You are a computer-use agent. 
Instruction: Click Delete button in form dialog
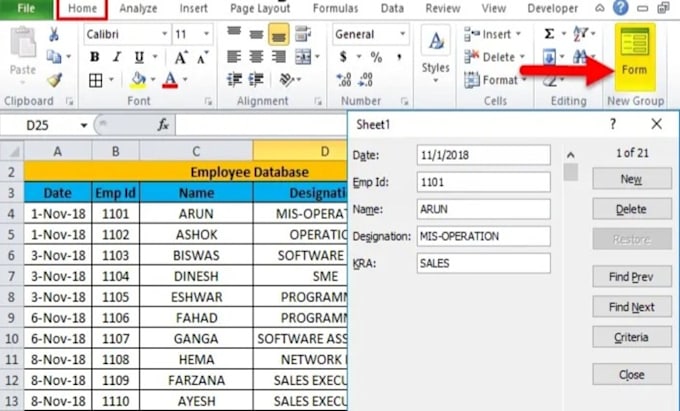pos(632,209)
